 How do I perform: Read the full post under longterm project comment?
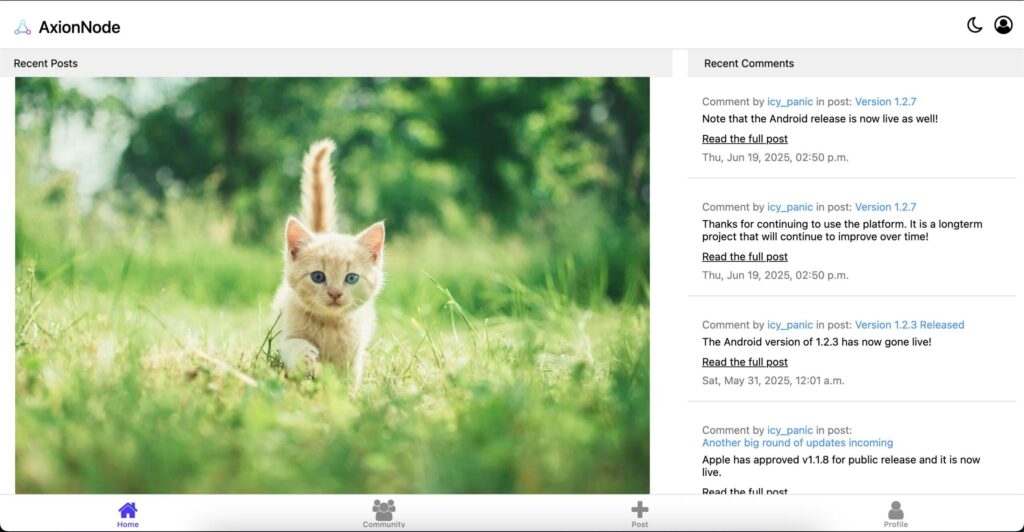(744, 257)
